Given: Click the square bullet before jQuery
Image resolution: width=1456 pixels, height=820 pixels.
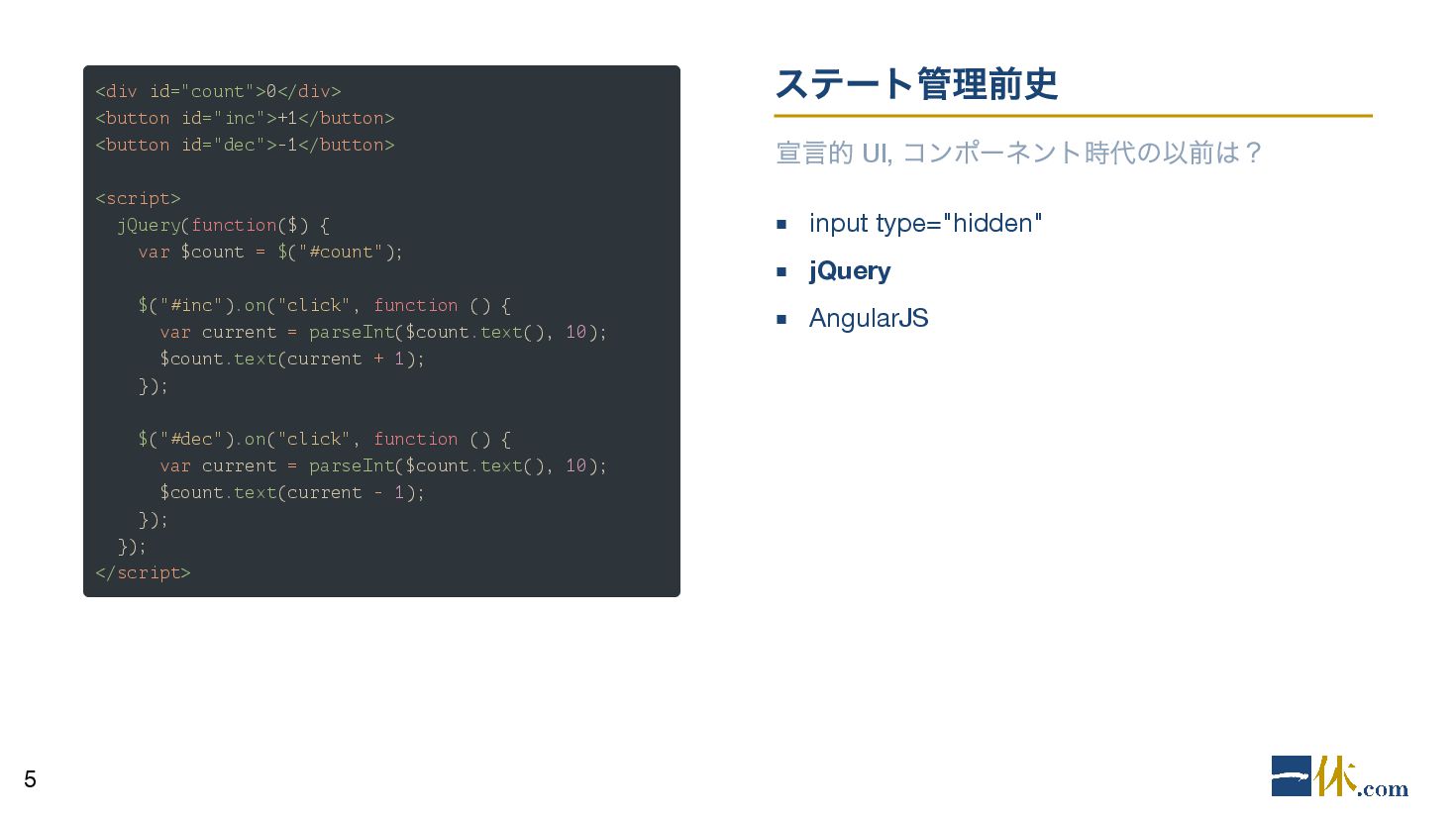Looking at the screenshot, I should point(781,271).
